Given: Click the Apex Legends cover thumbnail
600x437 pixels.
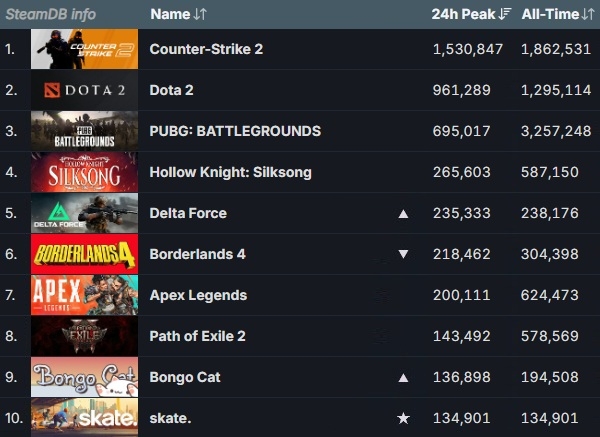Looking at the screenshot, I should click(84, 295).
